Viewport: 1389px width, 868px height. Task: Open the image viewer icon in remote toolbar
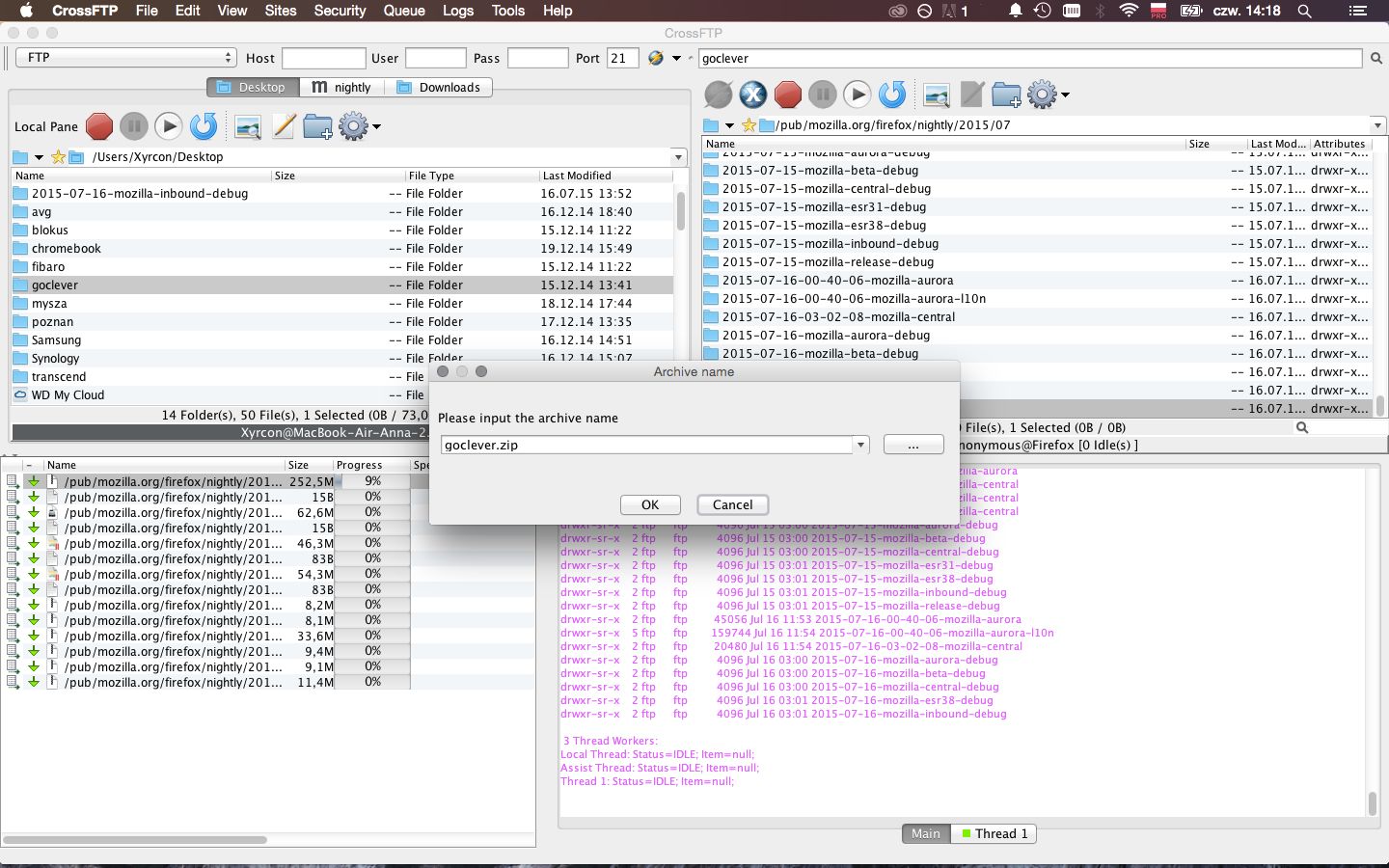[937, 95]
